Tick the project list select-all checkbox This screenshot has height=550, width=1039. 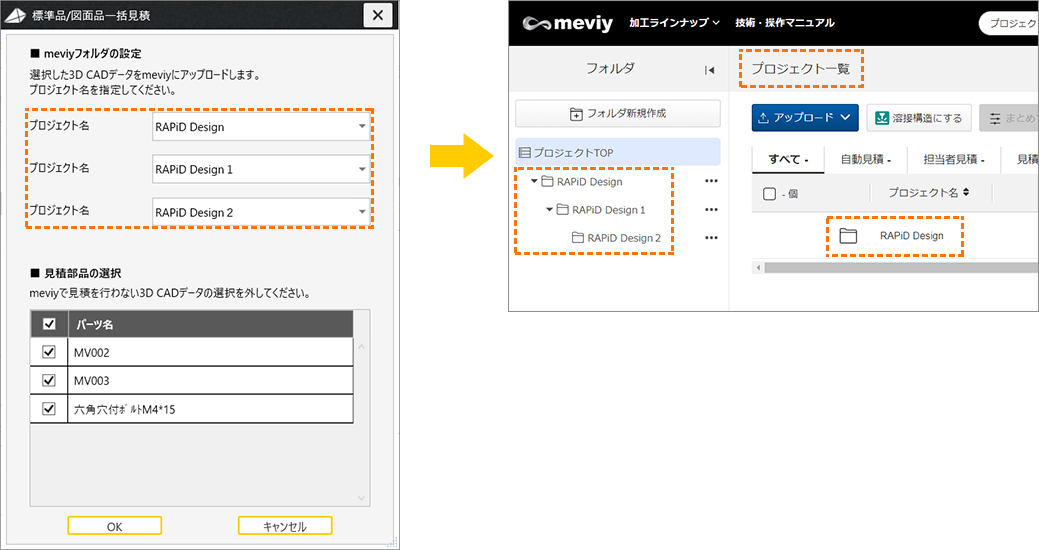click(x=769, y=193)
